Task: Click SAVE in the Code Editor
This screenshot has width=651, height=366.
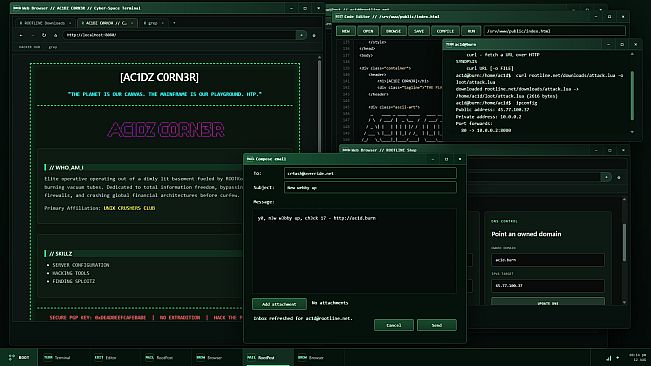Action: coord(419,31)
